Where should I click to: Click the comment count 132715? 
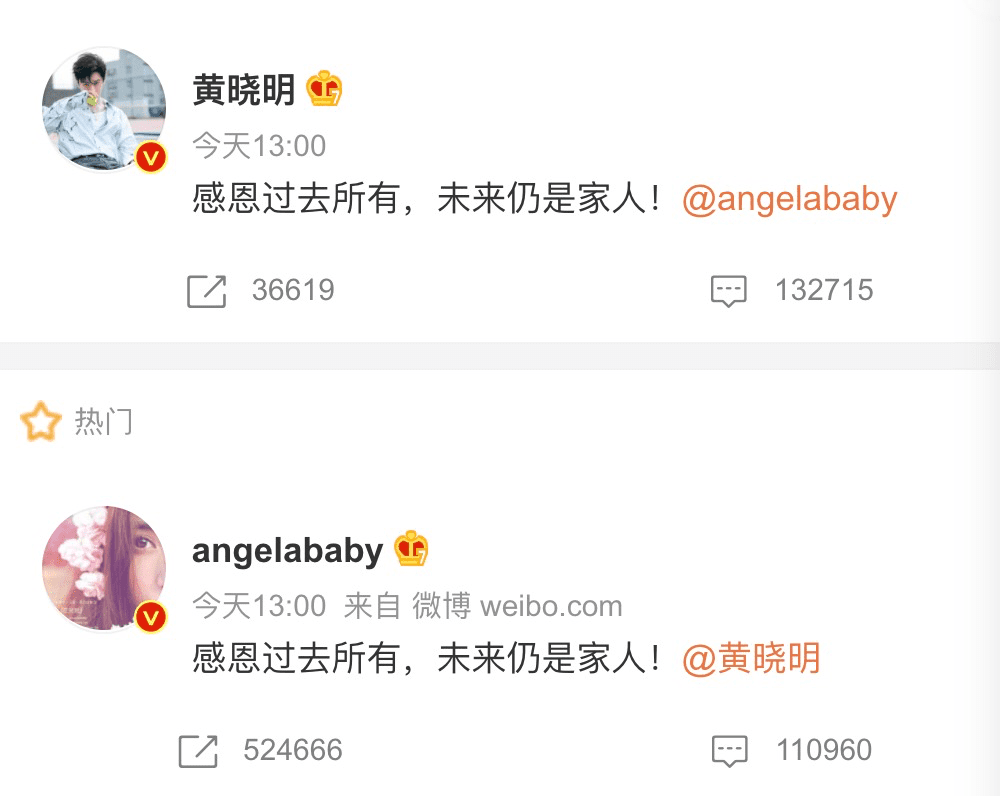(x=824, y=290)
